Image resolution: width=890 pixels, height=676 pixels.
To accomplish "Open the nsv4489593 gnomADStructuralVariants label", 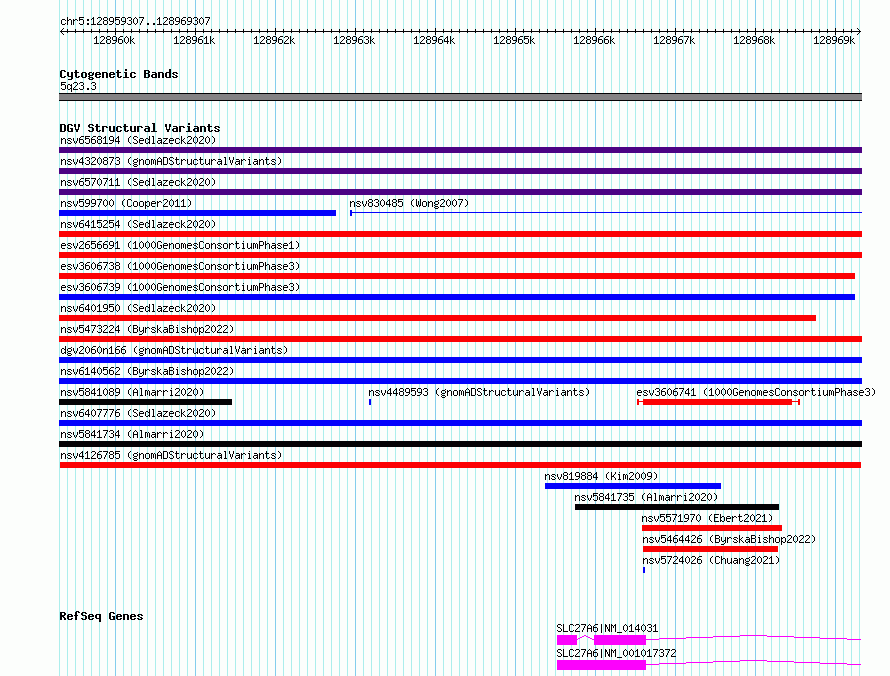I will pyautogui.click(x=479, y=392).
